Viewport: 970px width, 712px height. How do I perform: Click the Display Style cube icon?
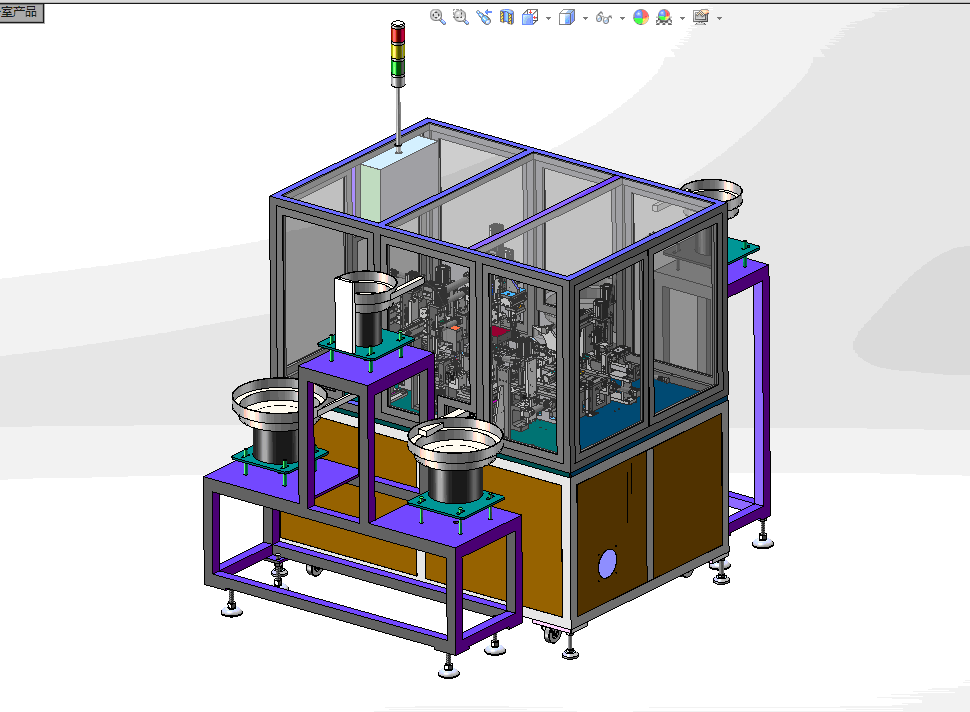[x=567, y=17]
